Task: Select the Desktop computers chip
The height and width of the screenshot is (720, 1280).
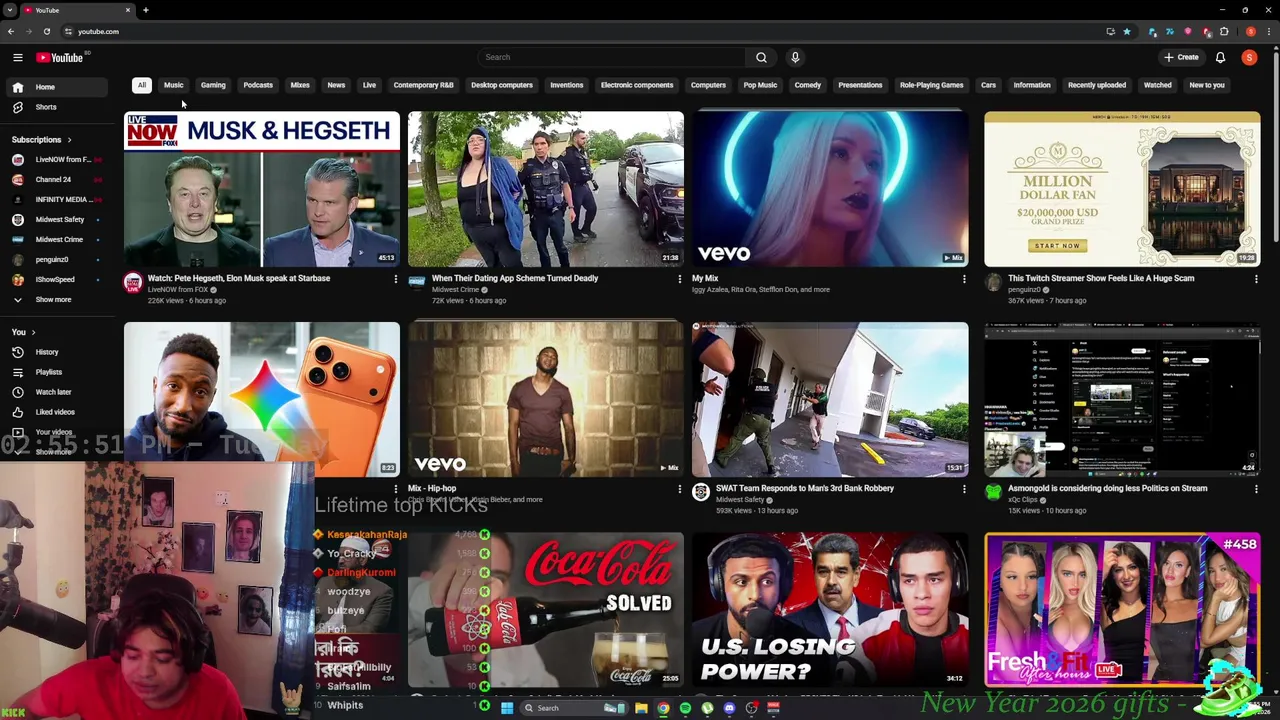Action: pyautogui.click(x=502, y=85)
